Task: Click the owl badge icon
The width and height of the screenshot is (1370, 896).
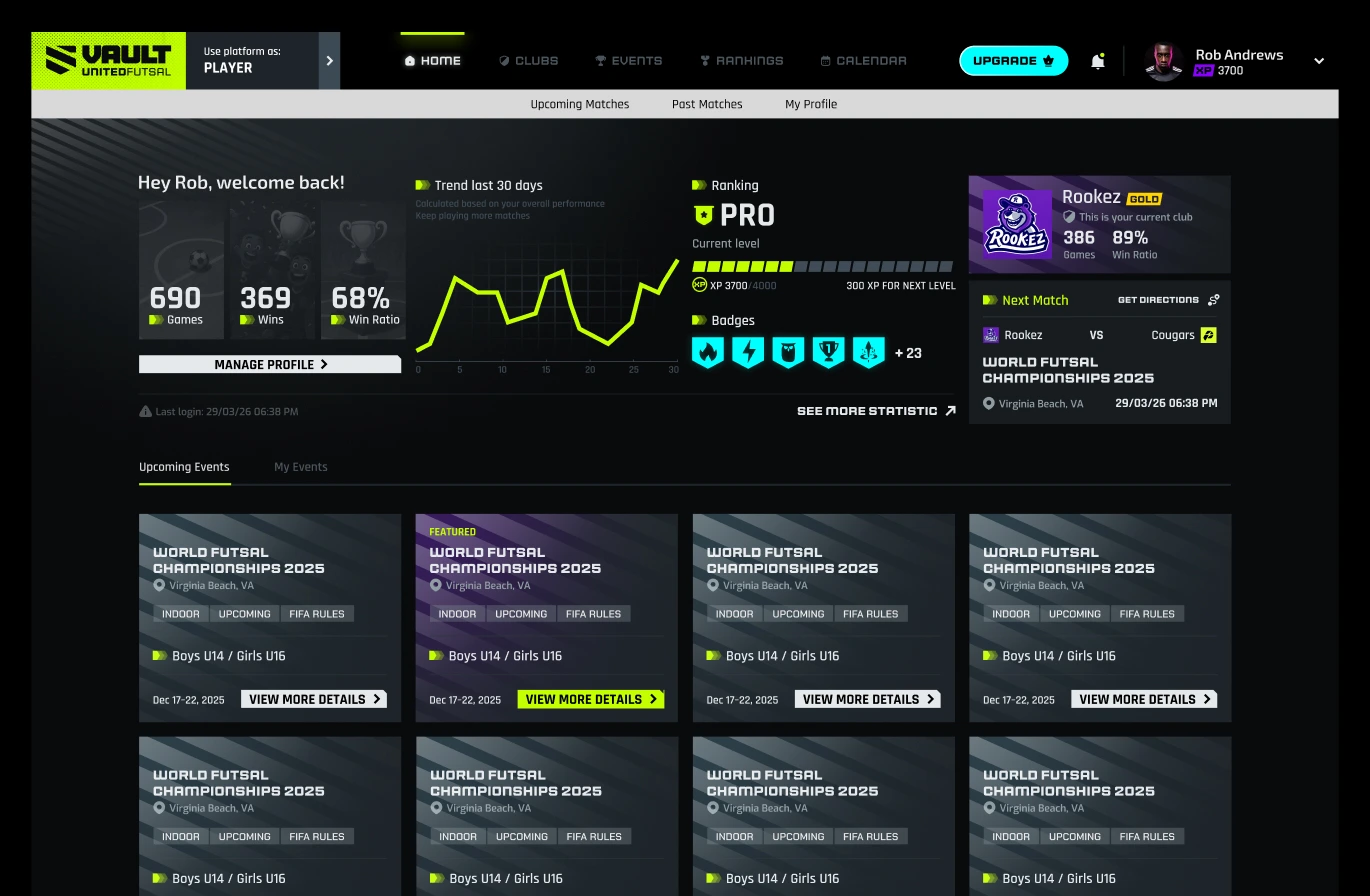Action: point(788,352)
